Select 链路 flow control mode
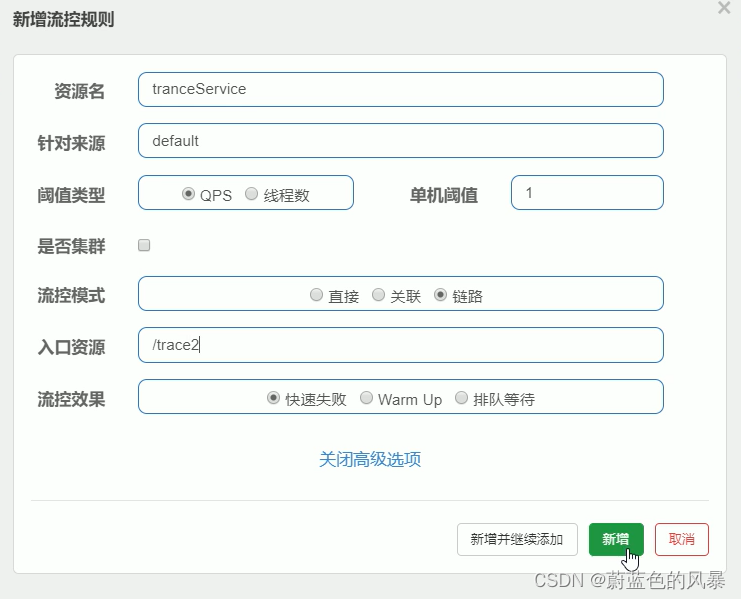The height and width of the screenshot is (599, 741). click(x=440, y=295)
